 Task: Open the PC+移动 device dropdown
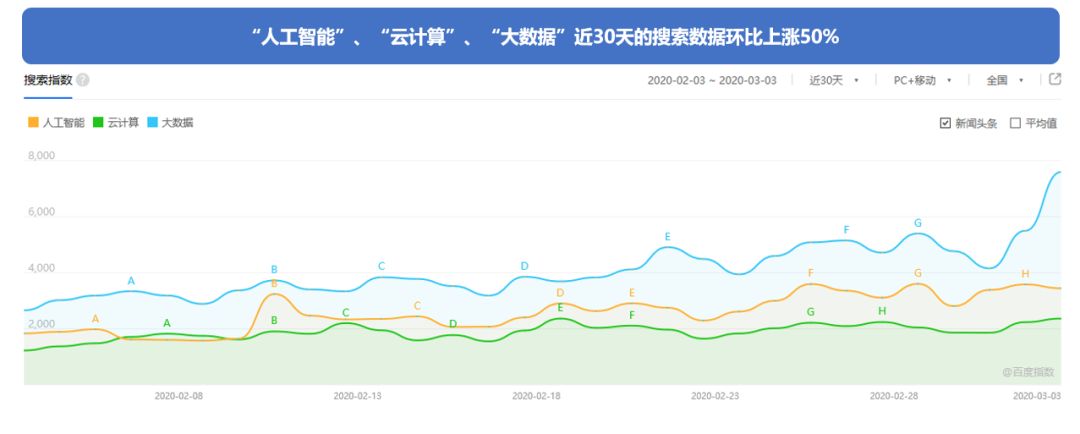tap(922, 80)
